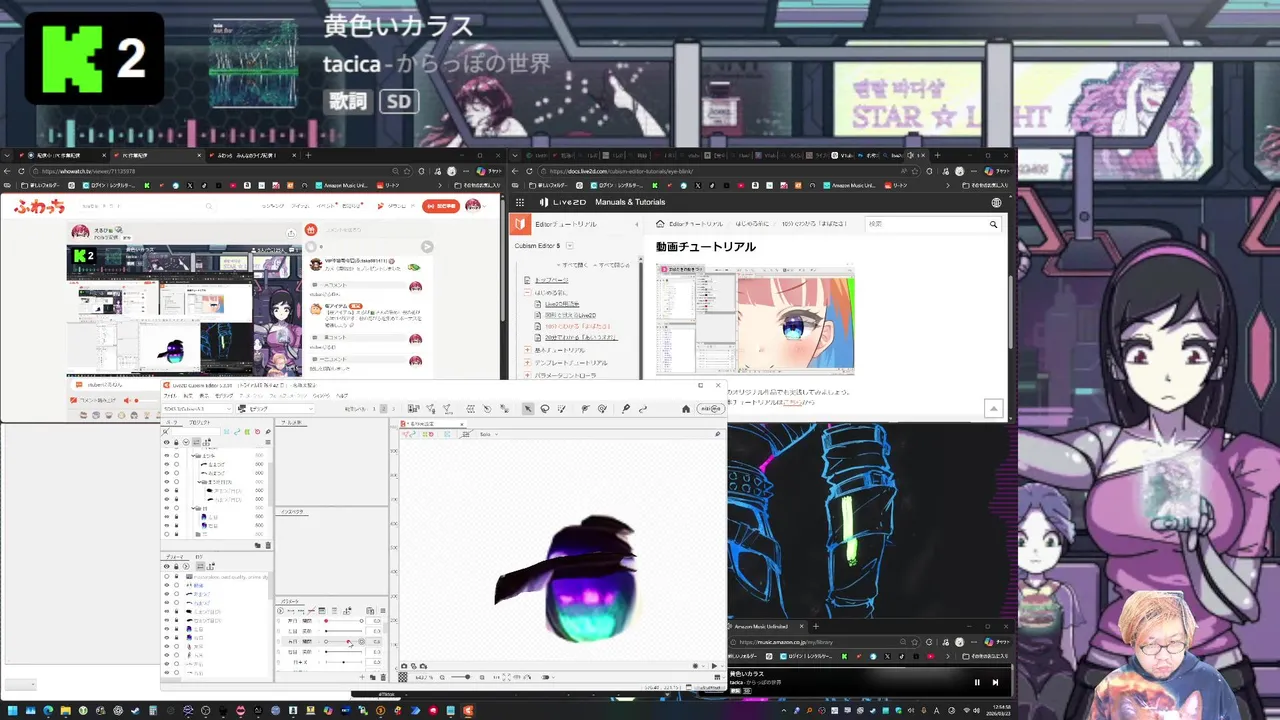Screen dimensions: 1280x720
Task: Expand the パラメータコントローラ section
Action: pyautogui.click(x=527, y=375)
